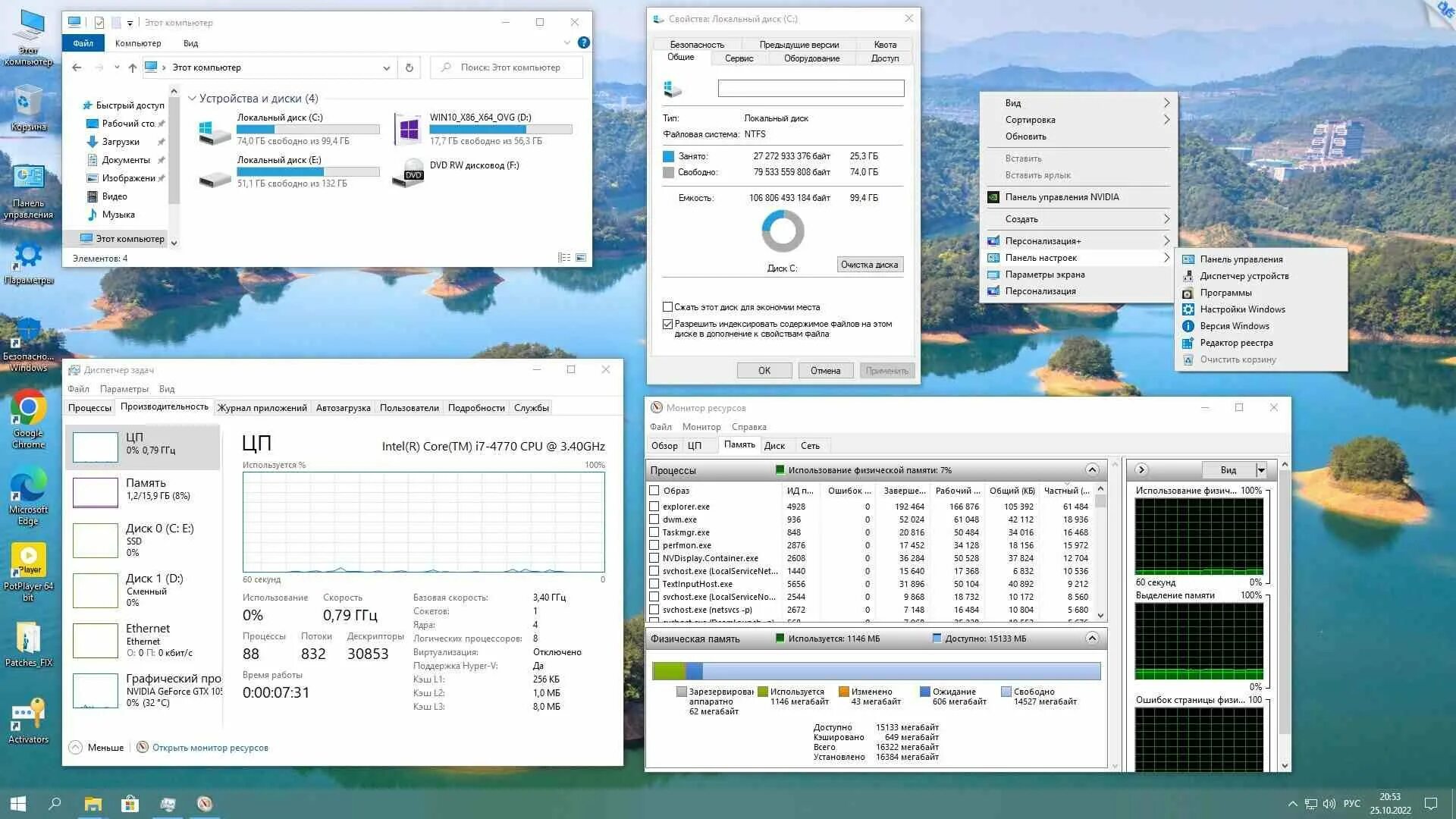
Task: Open NVIDIA Control Panel from the context menu
Action: [x=1054, y=196]
